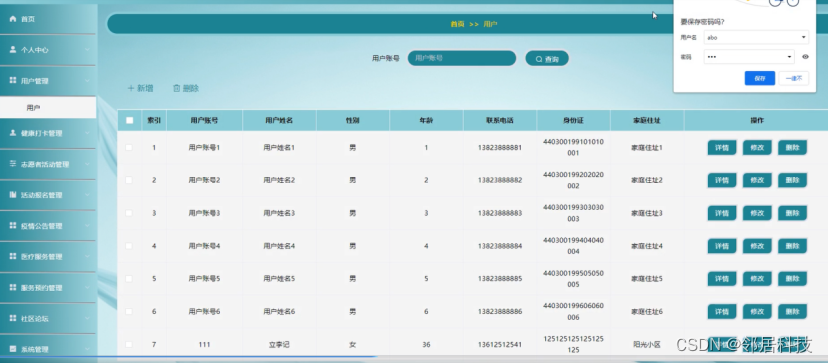Check the checkbox for row 用户账号1

(x=129, y=147)
